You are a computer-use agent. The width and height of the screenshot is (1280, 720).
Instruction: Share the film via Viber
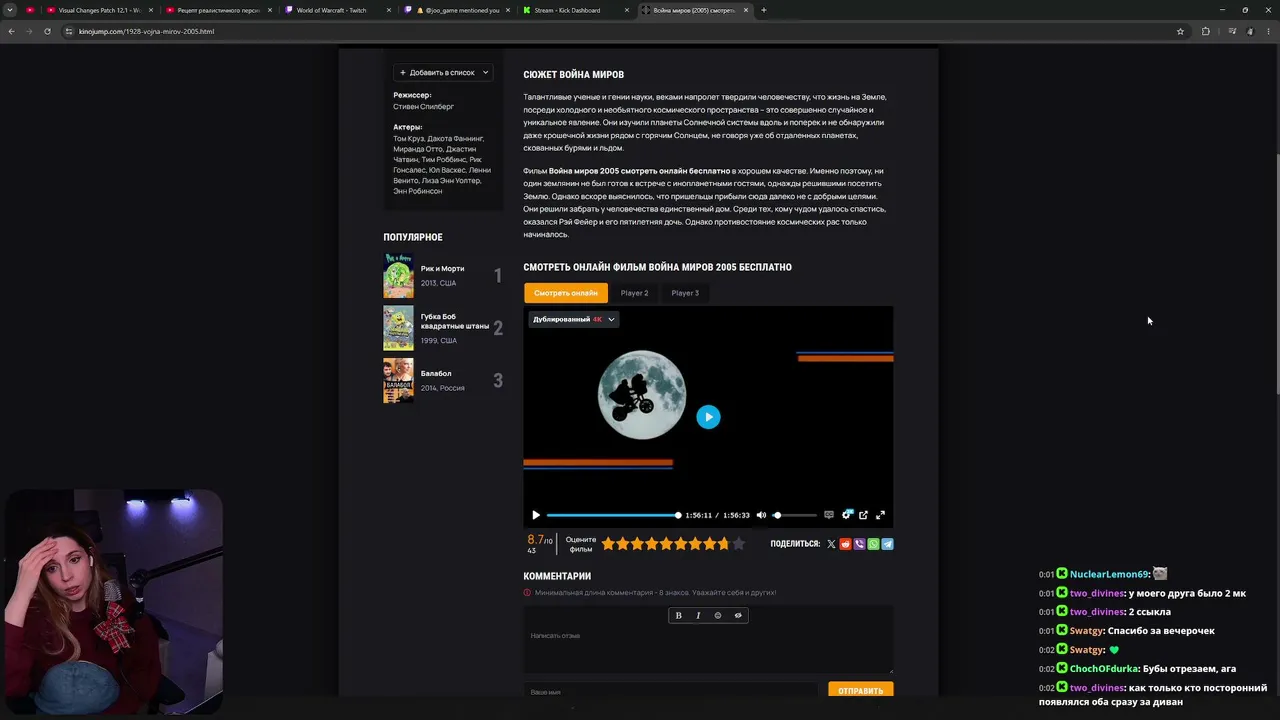(x=859, y=544)
